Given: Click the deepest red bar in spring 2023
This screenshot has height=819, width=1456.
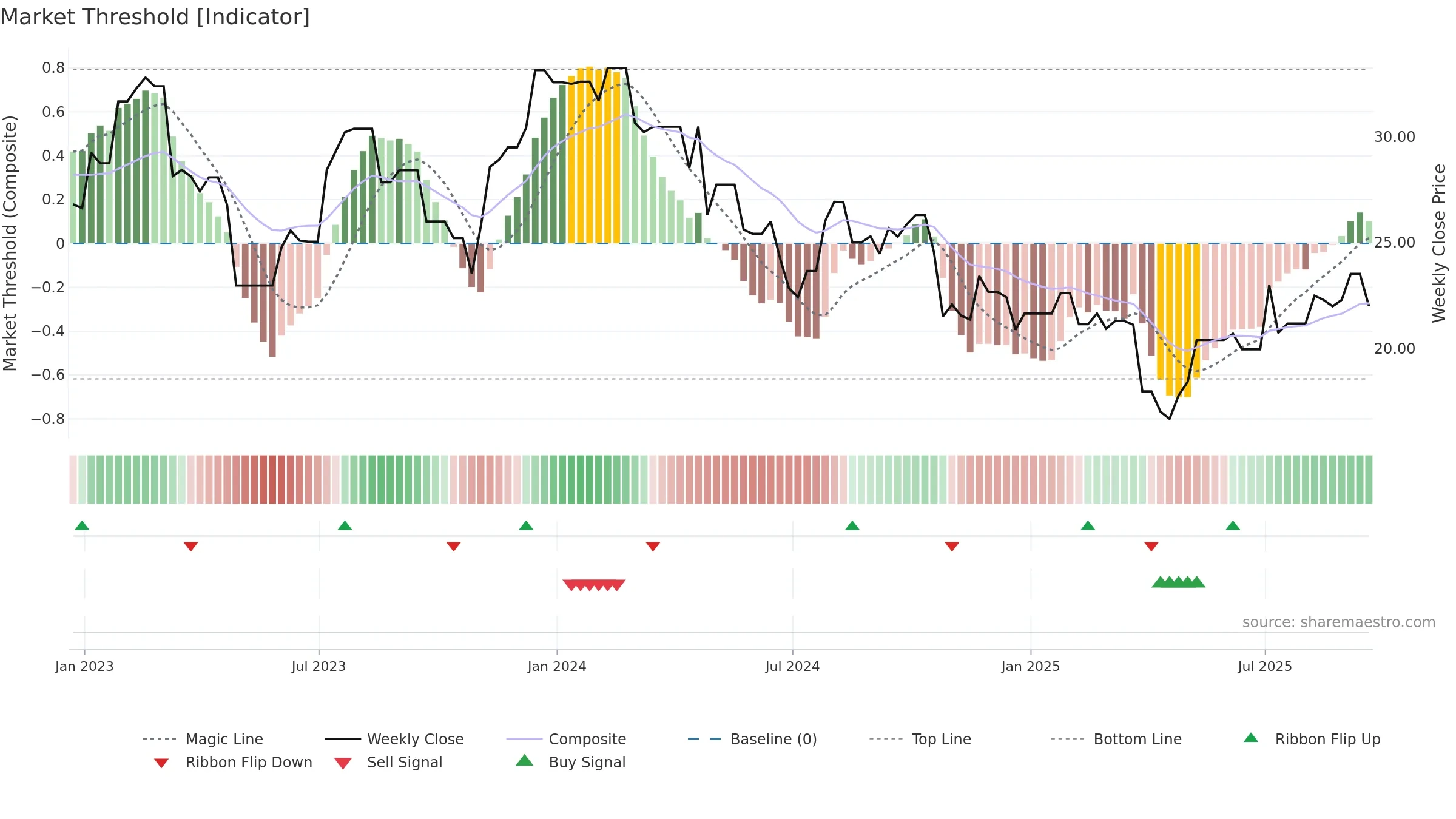Looking at the screenshot, I should [x=272, y=300].
